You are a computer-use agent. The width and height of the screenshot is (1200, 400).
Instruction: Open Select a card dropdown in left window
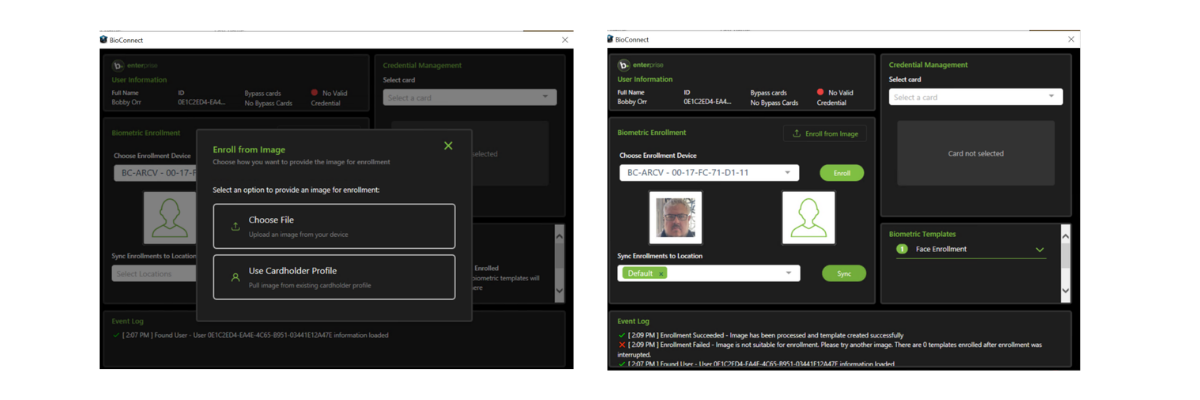(x=470, y=97)
